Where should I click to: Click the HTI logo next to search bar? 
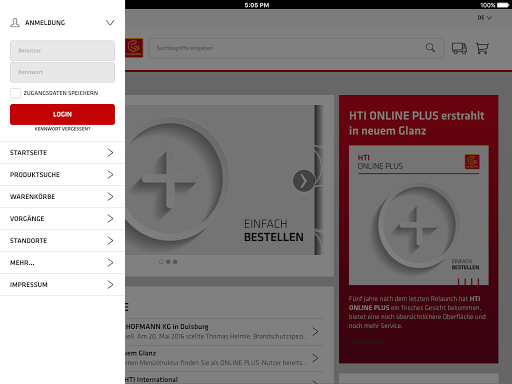(x=134, y=48)
